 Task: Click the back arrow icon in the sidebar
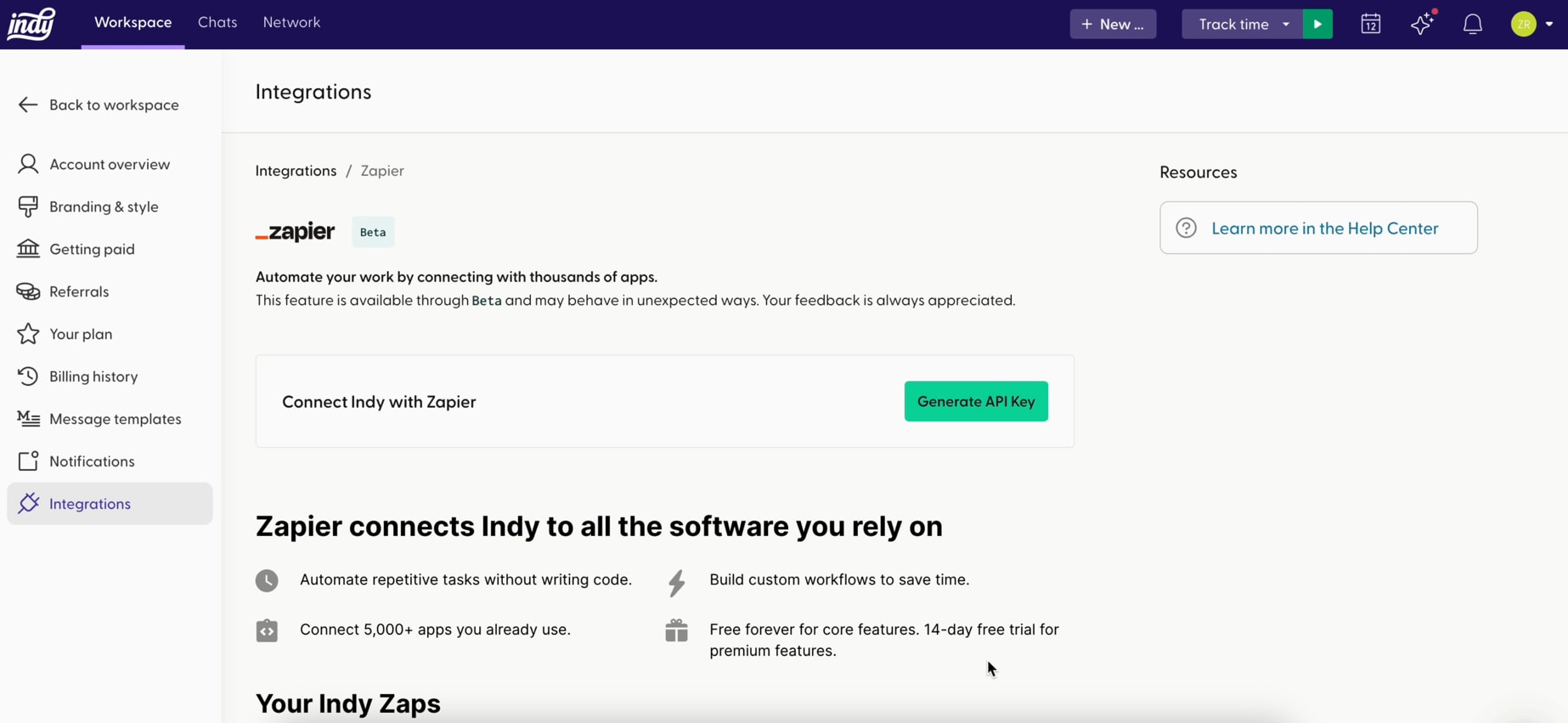(28, 104)
